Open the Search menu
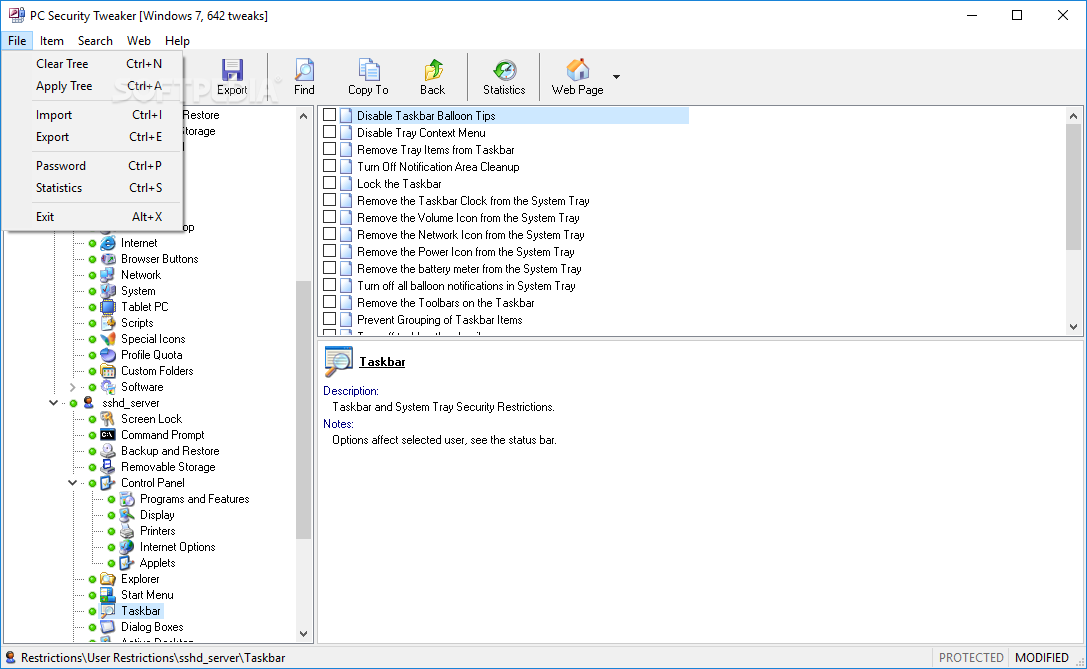The width and height of the screenshot is (1087, 669). click(95, 41)
